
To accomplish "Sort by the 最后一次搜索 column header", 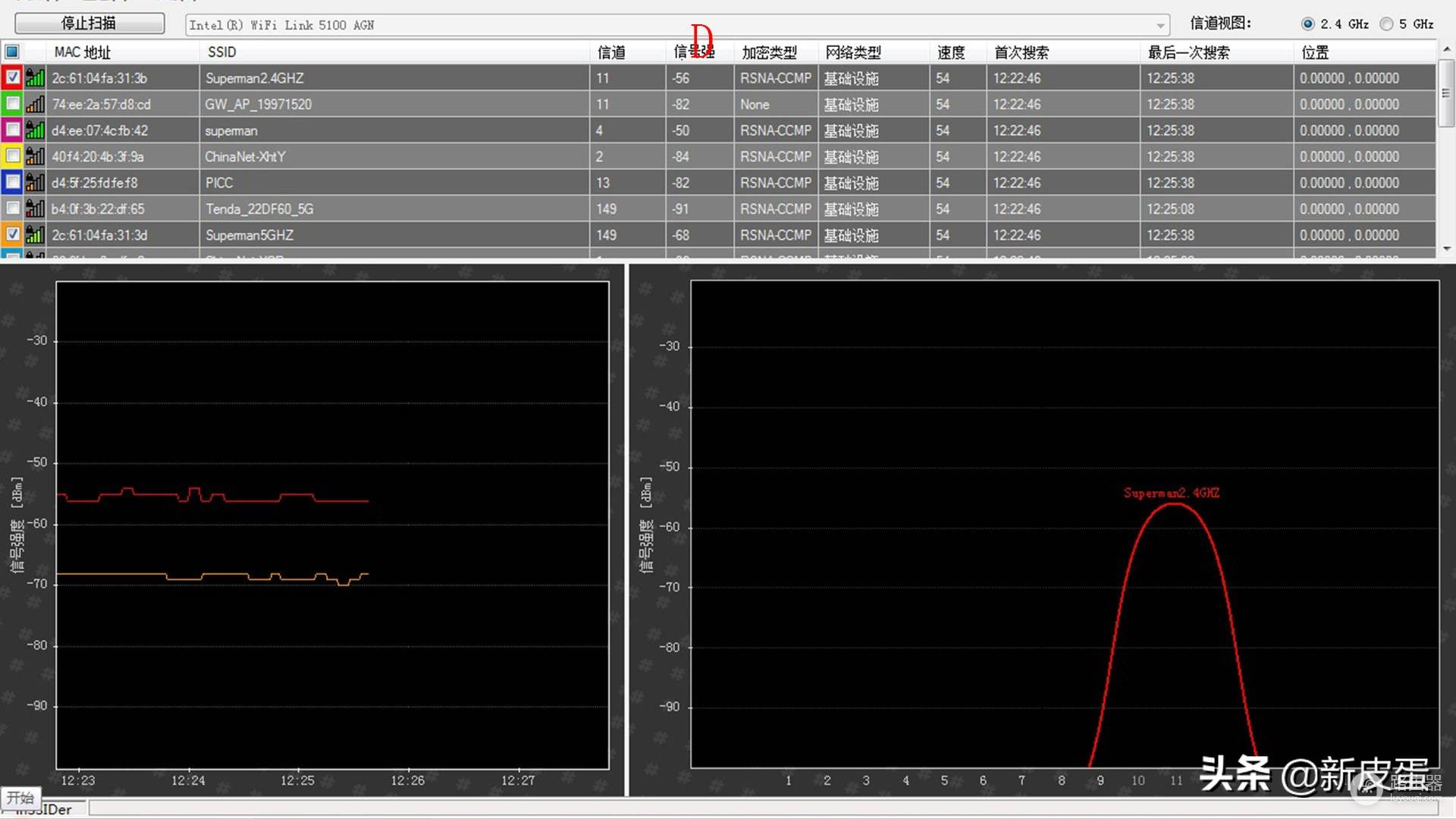I will coord(1216,52).
